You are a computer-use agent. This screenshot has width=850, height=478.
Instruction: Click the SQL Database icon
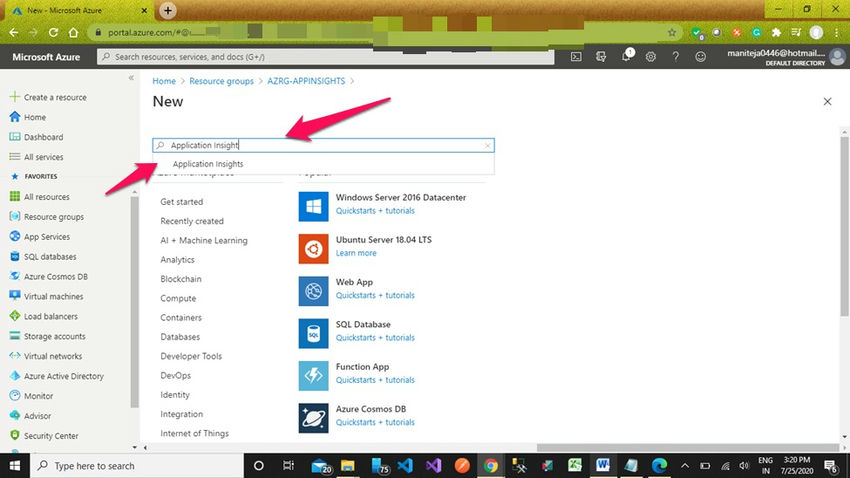pos(313,333)
